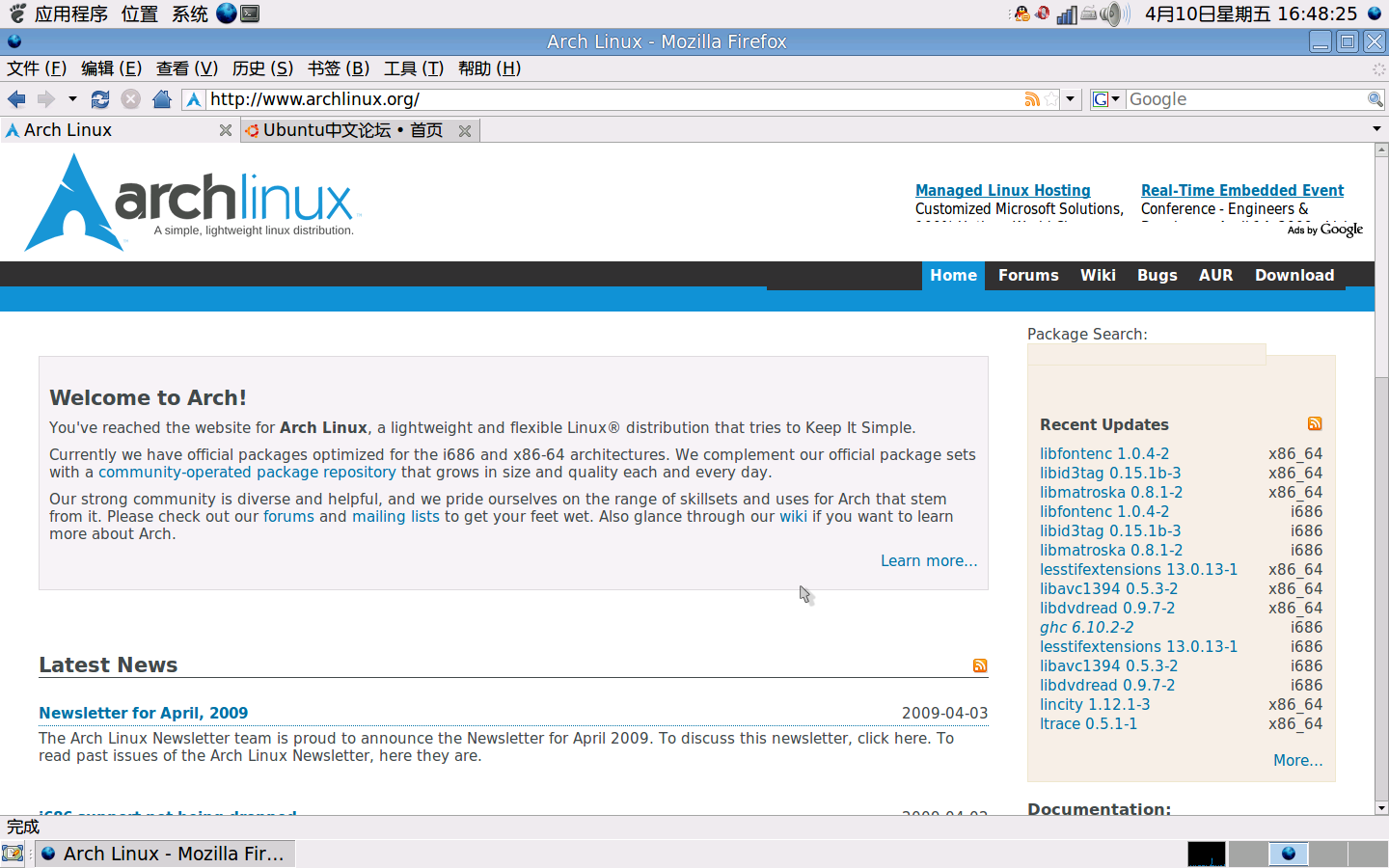Click the QQ penguin tray icon
1389x868 pixels.
click(x=1021, y=14)
